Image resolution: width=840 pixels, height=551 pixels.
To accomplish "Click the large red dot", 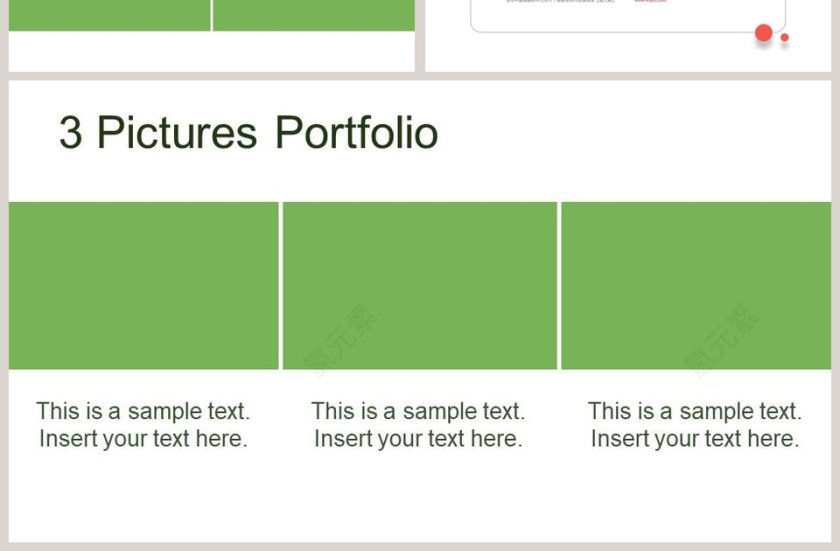I will [x=763, y=33].
